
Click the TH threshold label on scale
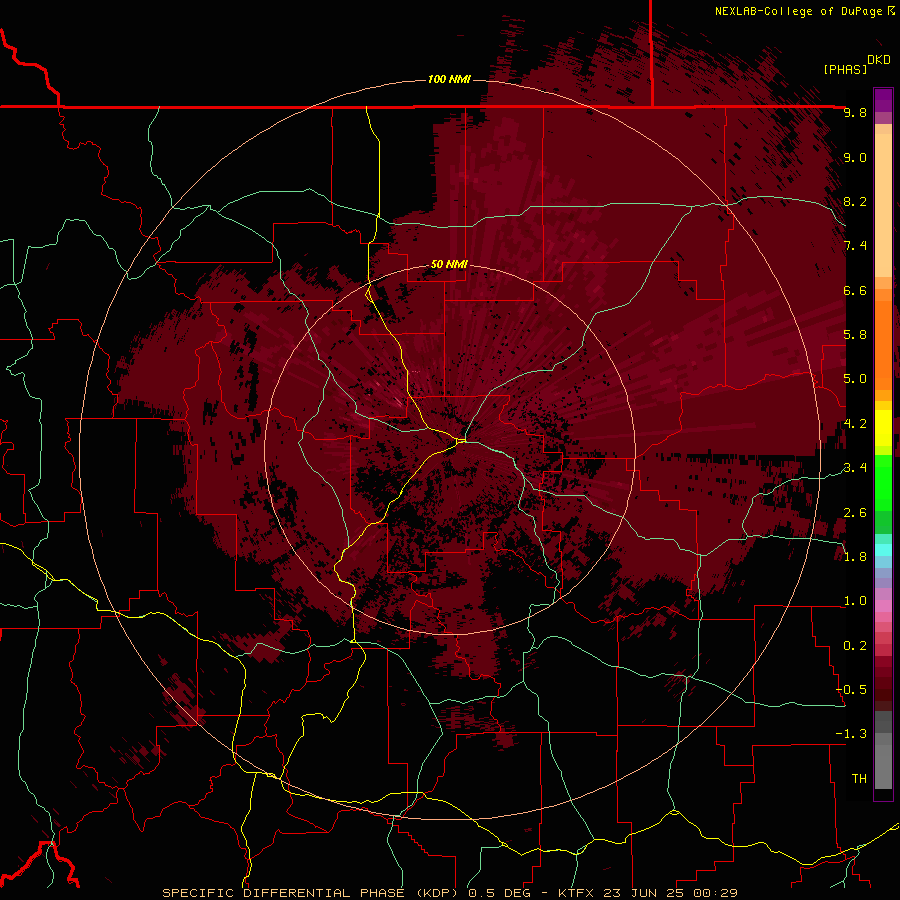[859, 779]
